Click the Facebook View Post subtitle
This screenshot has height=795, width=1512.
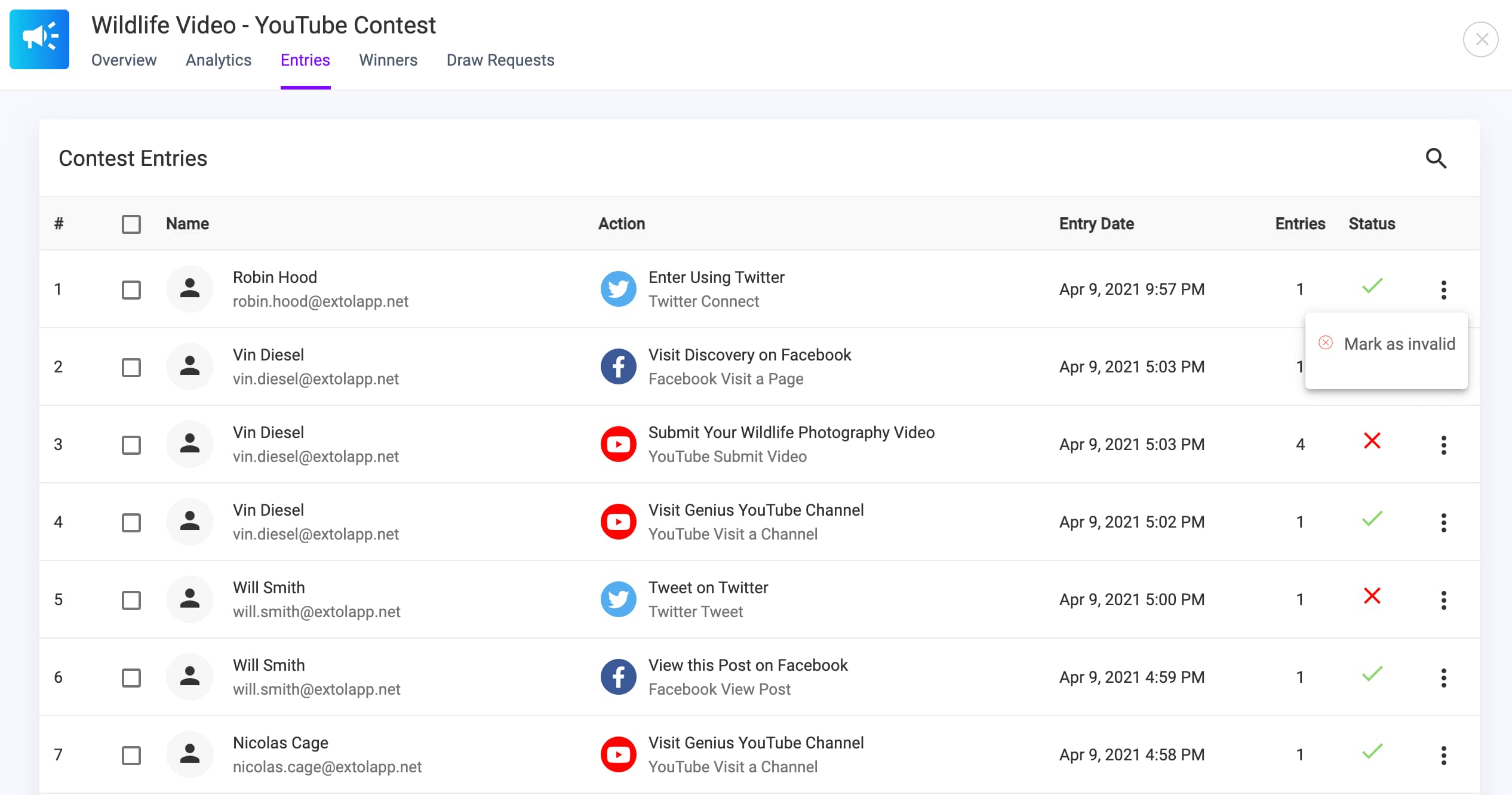[720, 689]
